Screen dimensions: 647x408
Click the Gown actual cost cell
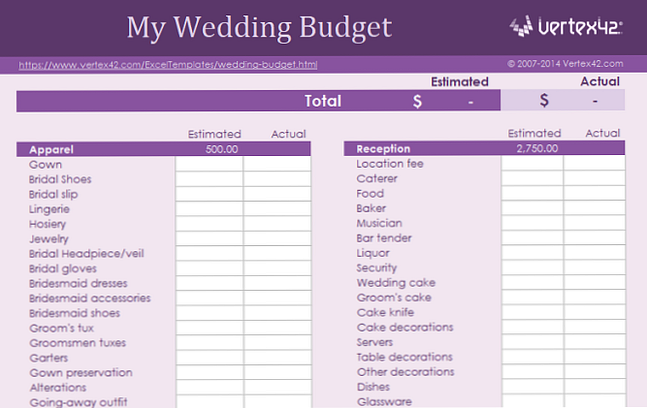click(x=277, y=164)
